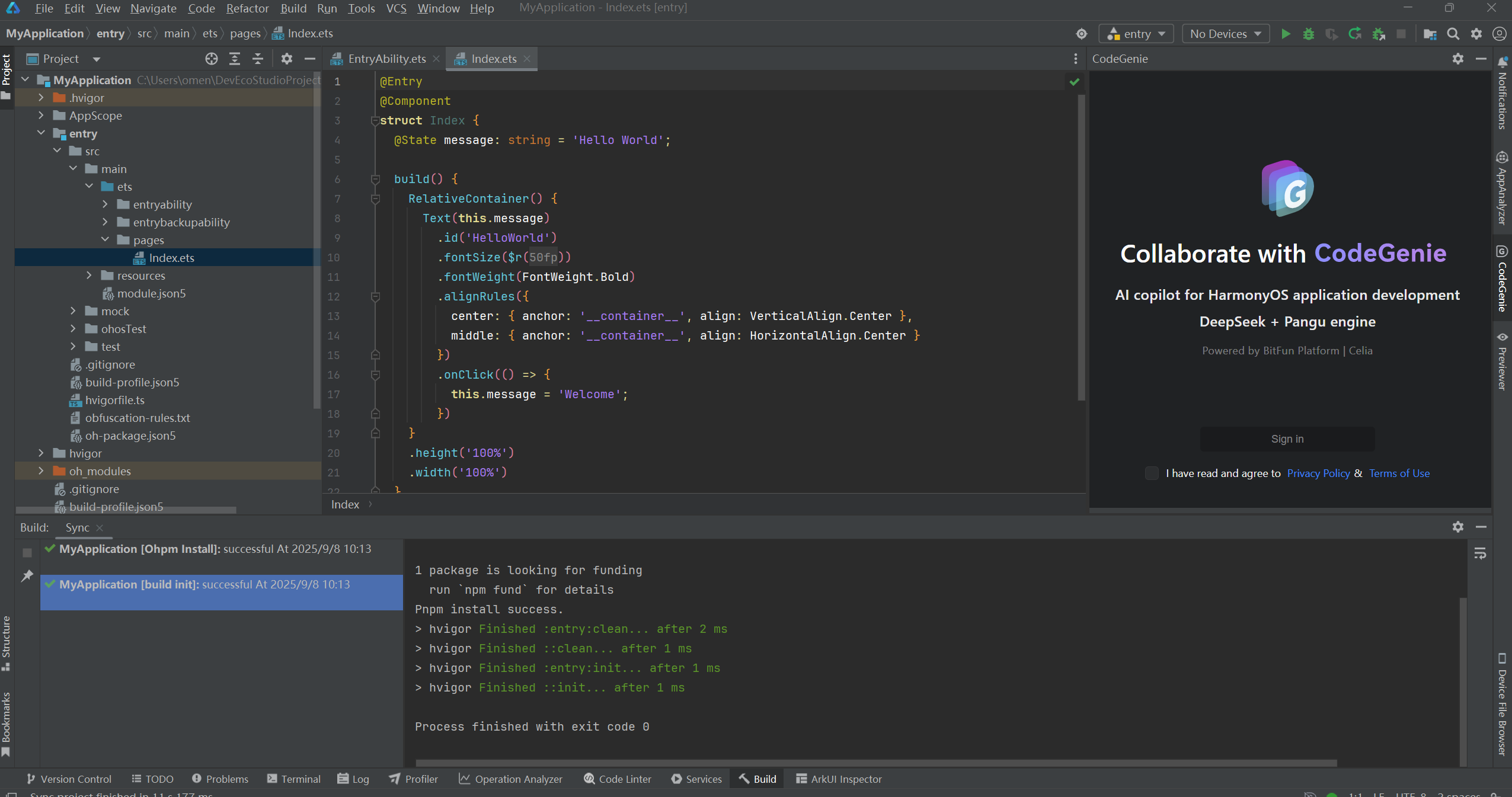
Task: Expand the resources folder in project tree
Action: (89, 276)
